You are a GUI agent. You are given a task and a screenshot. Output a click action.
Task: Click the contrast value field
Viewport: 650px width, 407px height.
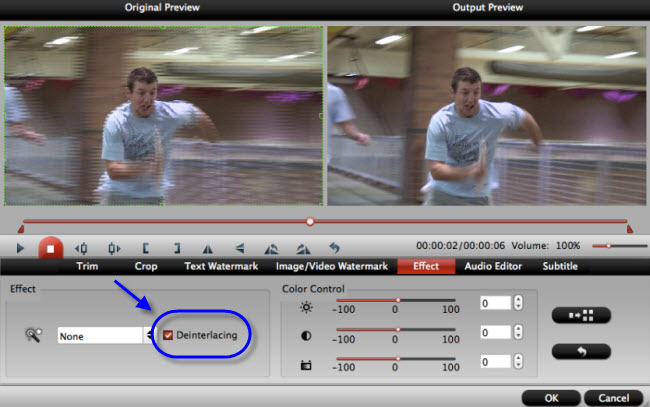click(495, 332)
